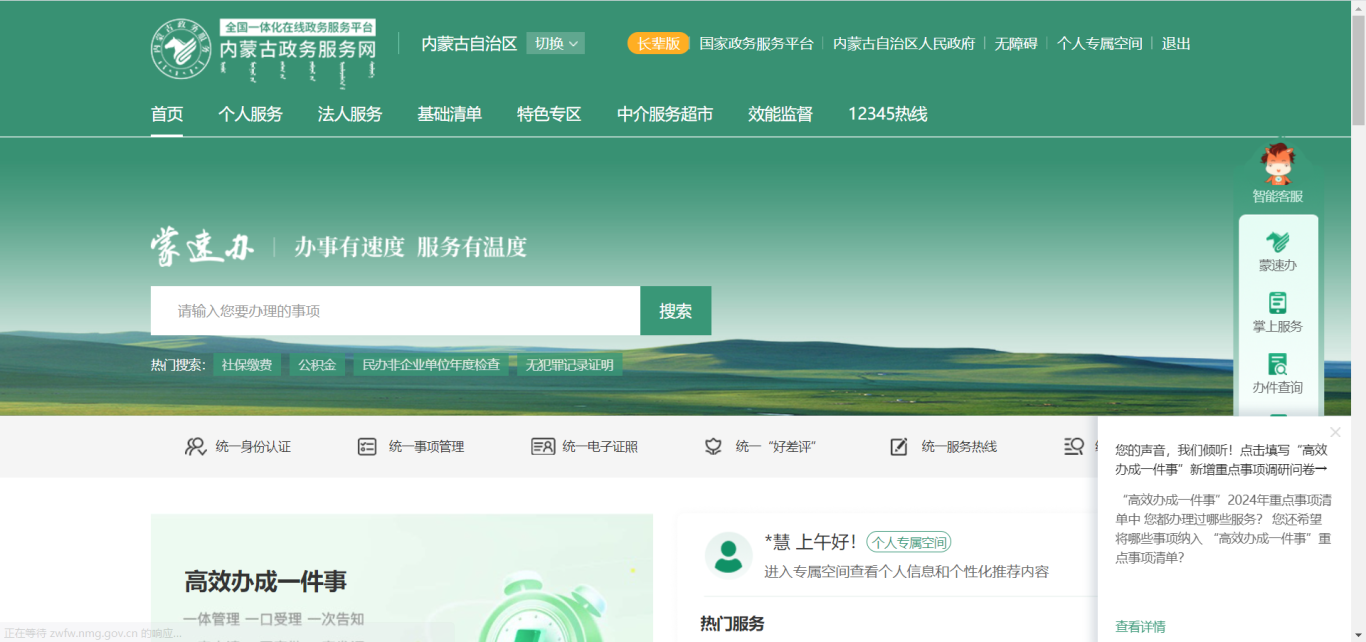
Task: Switch to 长辈版 mode
Action: [658, 43]
